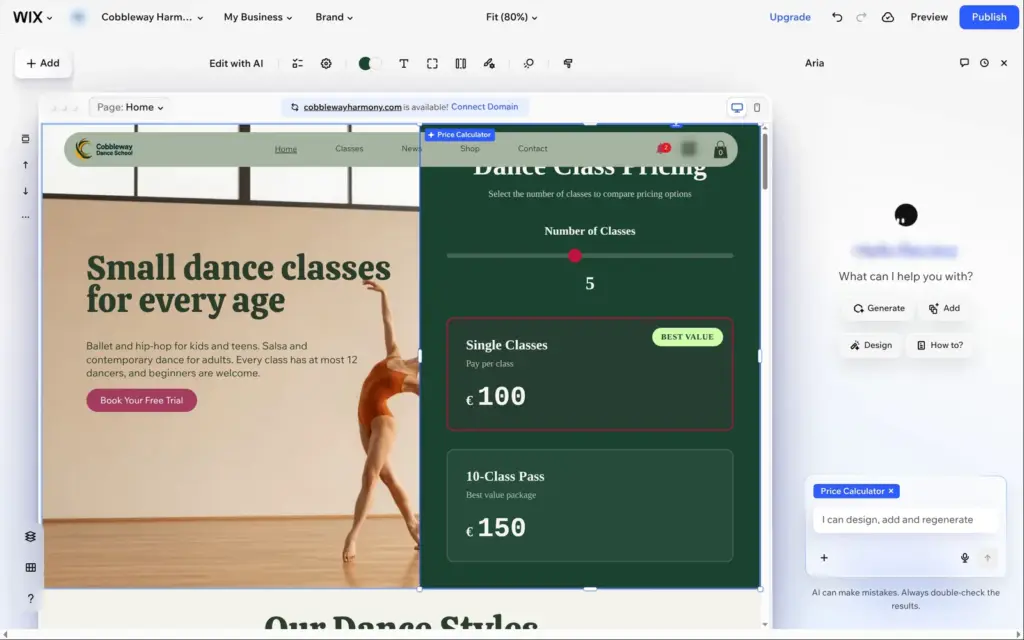Open the My Business menu
1024x640 pixels.
257,17
